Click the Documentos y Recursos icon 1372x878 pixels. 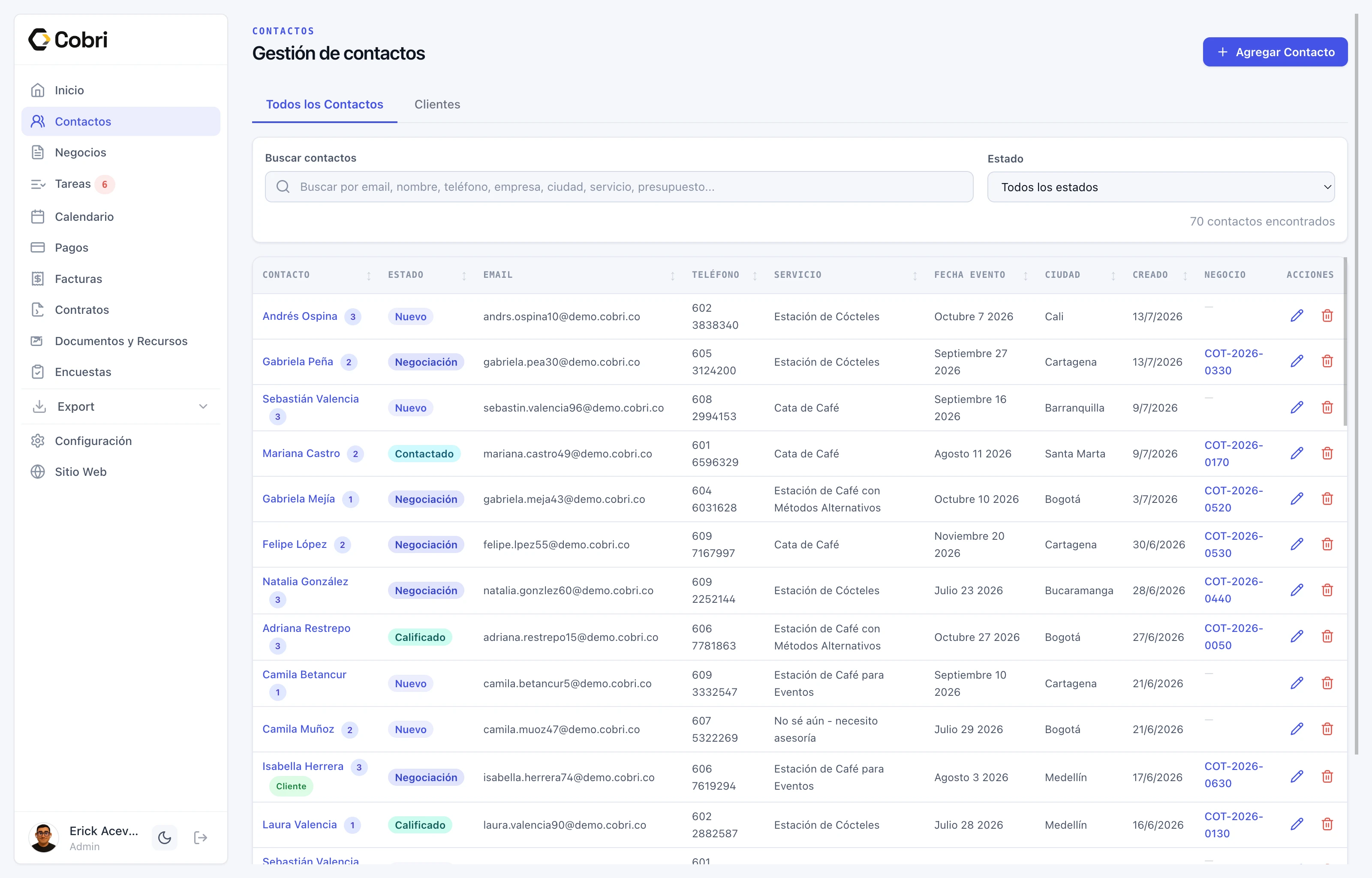[x=38, y=341]
